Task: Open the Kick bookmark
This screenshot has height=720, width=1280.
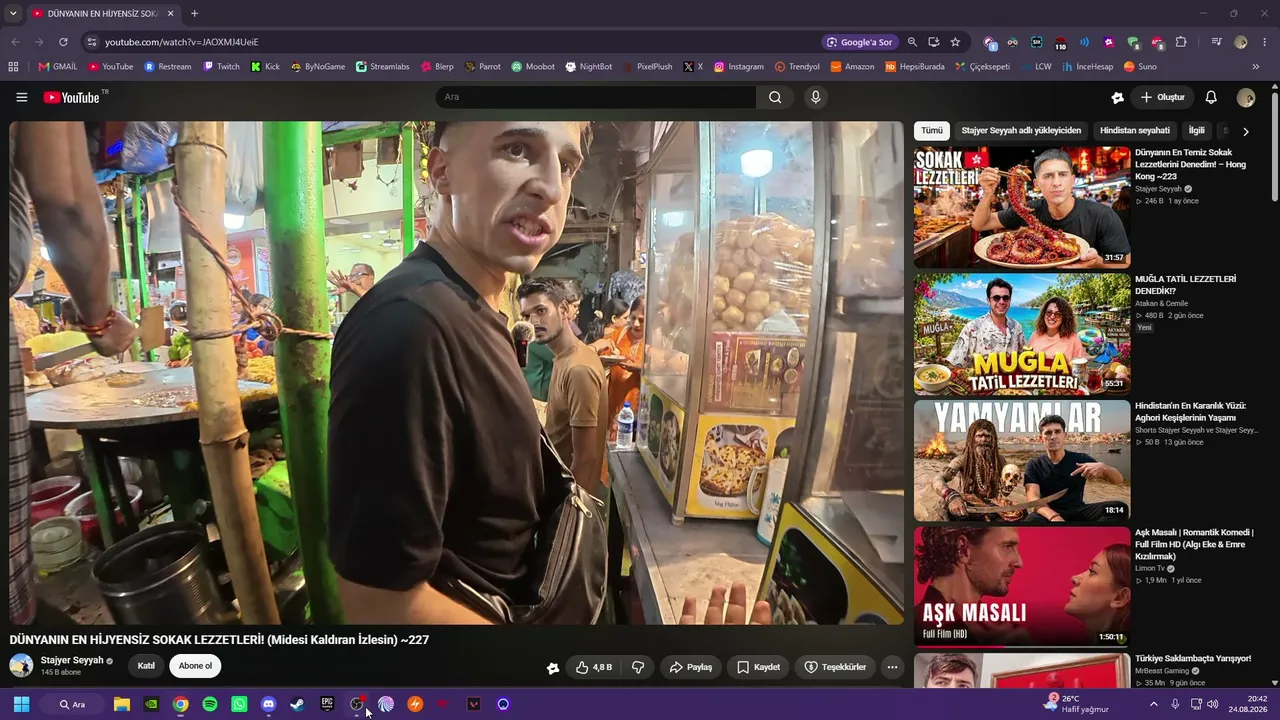Action: 265,67
